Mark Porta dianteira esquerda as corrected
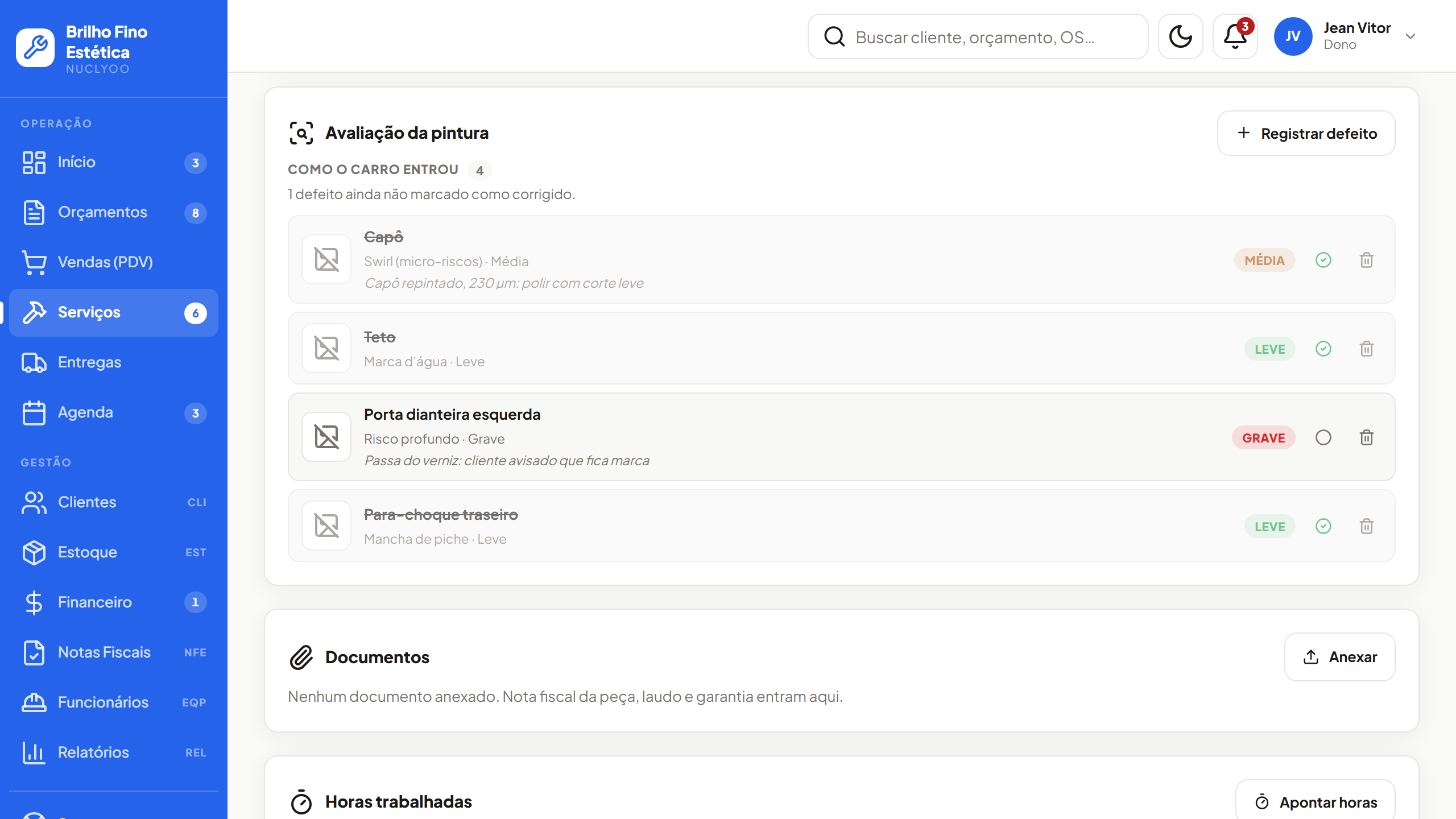The width and height of the screenshot is (1456, 819). click(x=1323, y=437)
